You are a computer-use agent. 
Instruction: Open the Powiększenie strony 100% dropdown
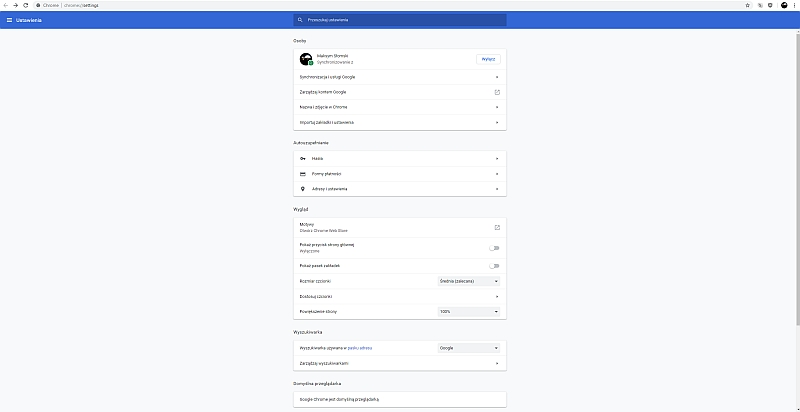(469, 312)
